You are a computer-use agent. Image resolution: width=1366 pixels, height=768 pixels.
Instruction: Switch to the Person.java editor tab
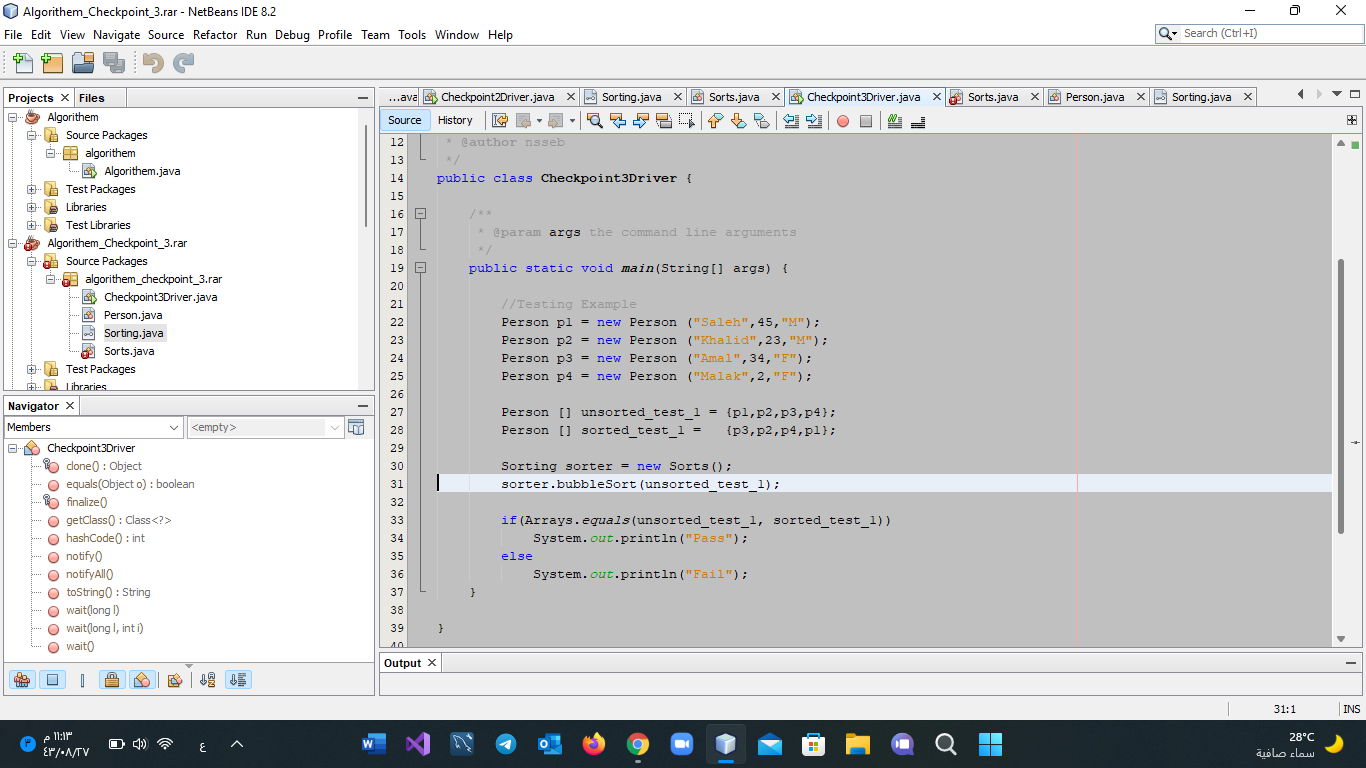pos(1094,97)
